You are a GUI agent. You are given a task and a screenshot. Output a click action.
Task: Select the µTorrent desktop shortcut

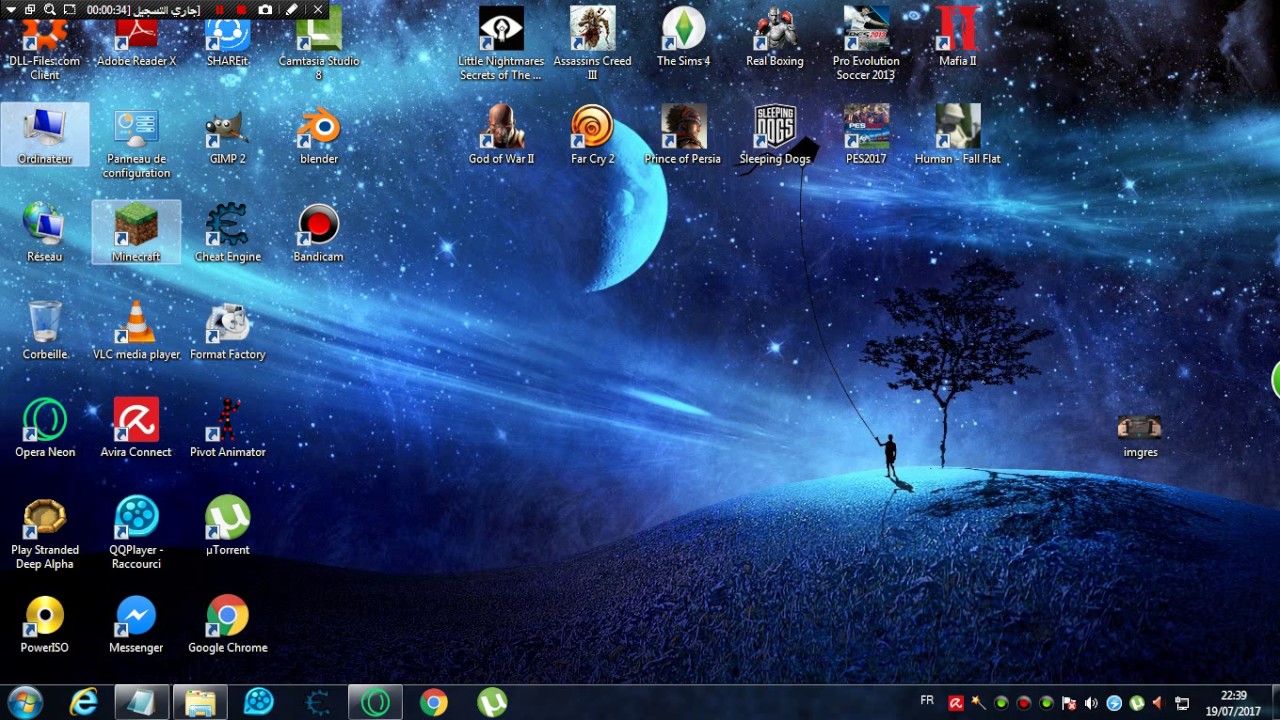click(x=227, y=526)
